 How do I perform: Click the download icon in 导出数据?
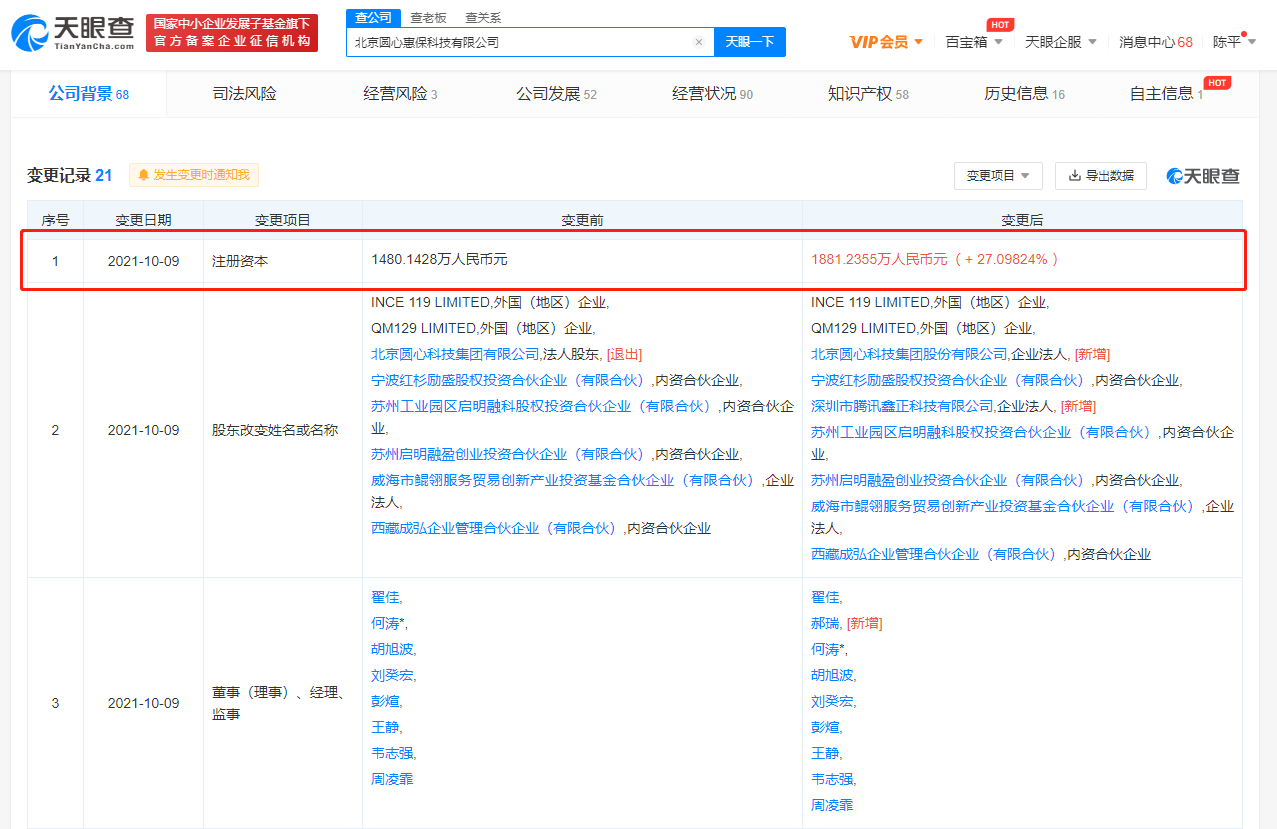click(x=1075, y=175)
